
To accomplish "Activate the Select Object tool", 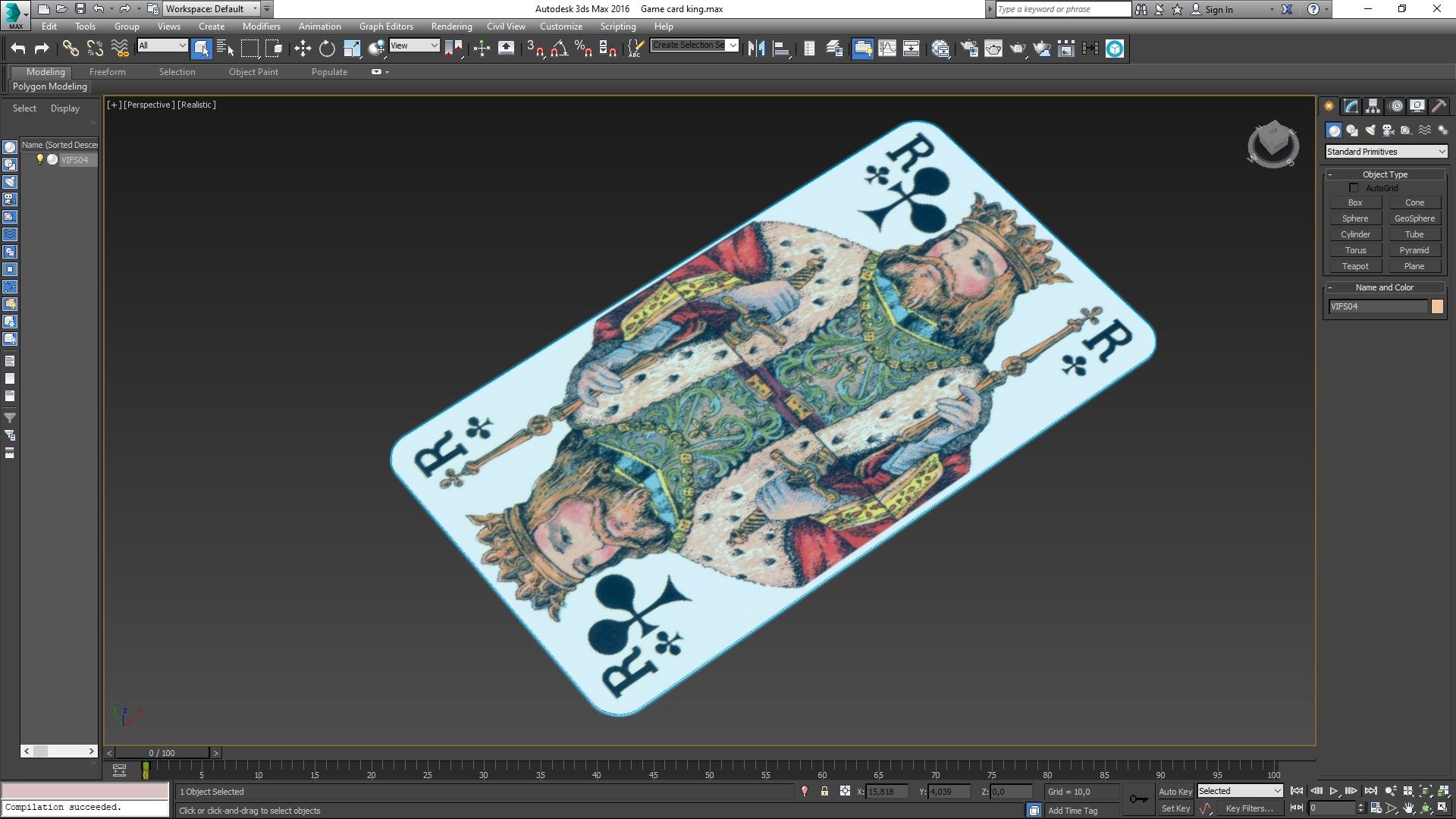I will [x=201, y=49].
